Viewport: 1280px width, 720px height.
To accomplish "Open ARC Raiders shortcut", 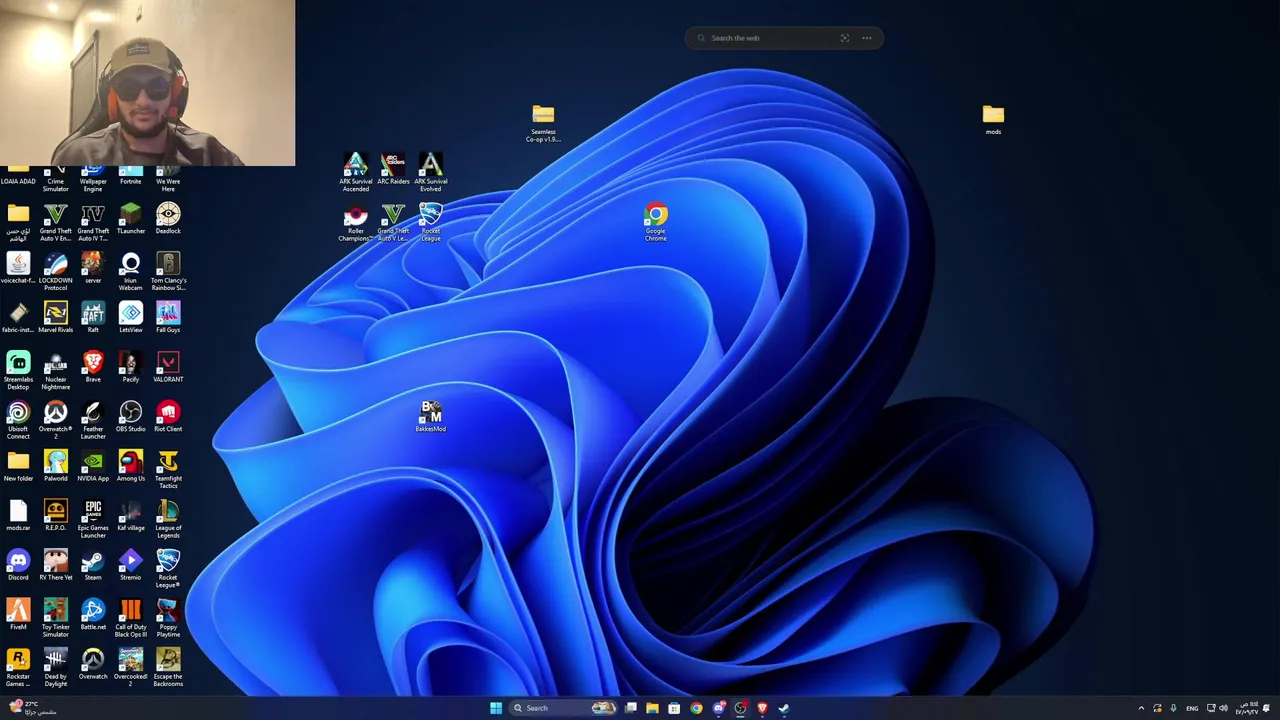I will (393, 169).
